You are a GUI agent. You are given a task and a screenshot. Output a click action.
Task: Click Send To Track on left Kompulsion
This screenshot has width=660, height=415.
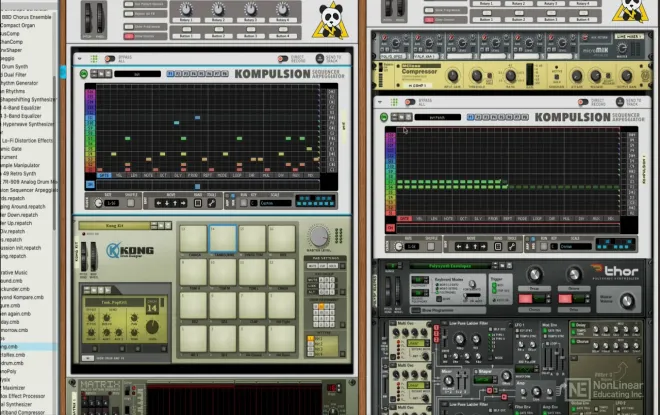320,59
